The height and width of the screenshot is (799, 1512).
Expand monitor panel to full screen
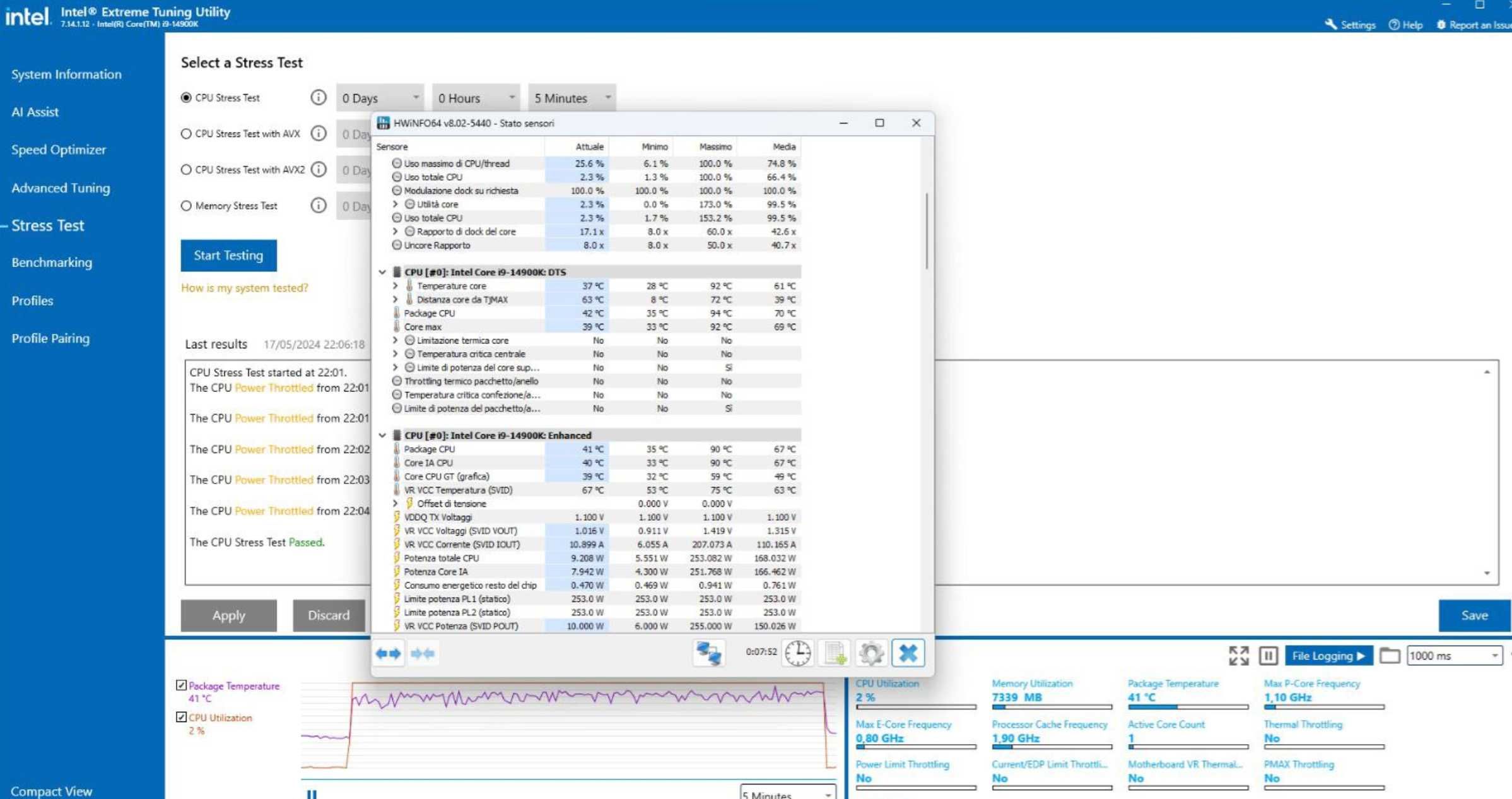pyautogui.click(x=1239, y=656)
